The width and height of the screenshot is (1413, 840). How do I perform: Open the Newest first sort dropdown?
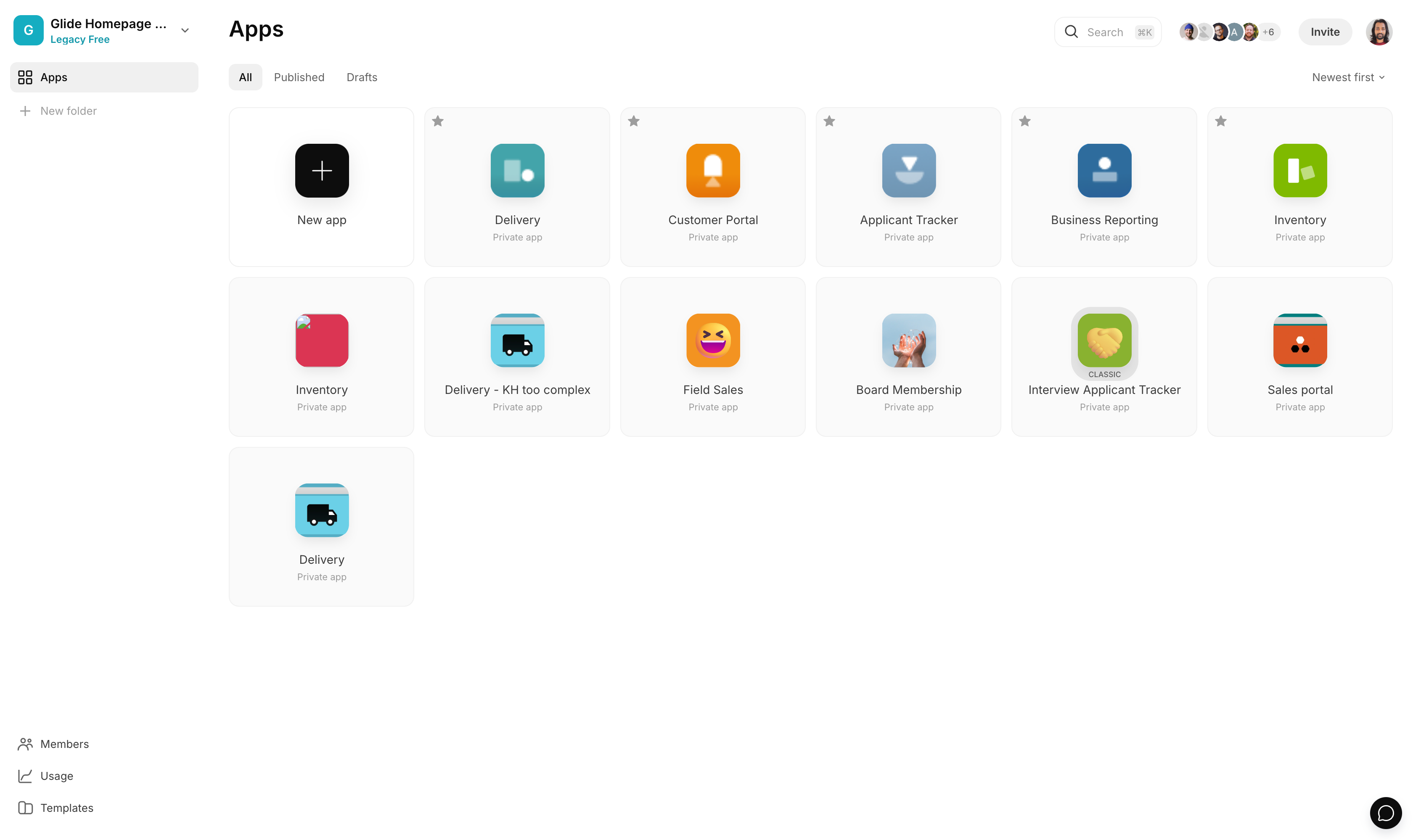pos(1348,77)
